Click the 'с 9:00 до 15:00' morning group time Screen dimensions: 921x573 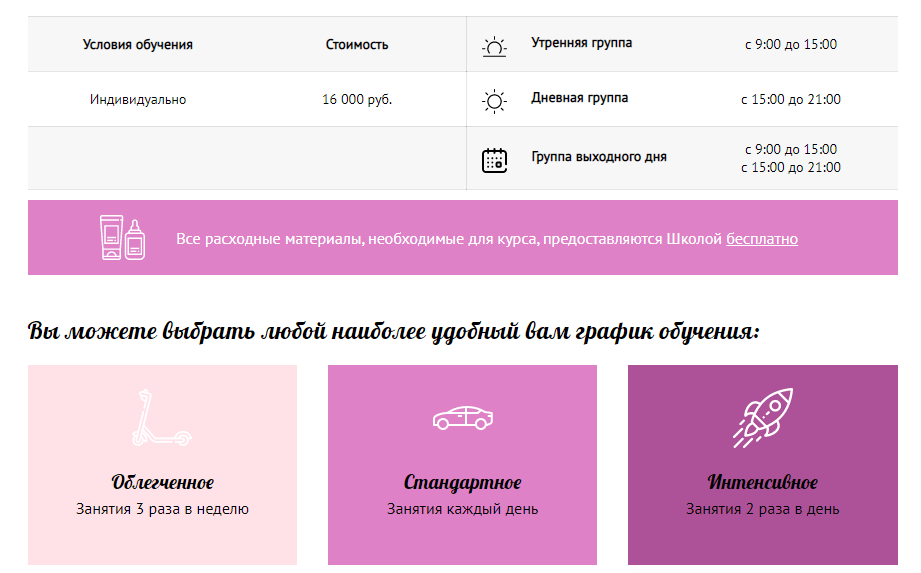[x=791, y=45]
